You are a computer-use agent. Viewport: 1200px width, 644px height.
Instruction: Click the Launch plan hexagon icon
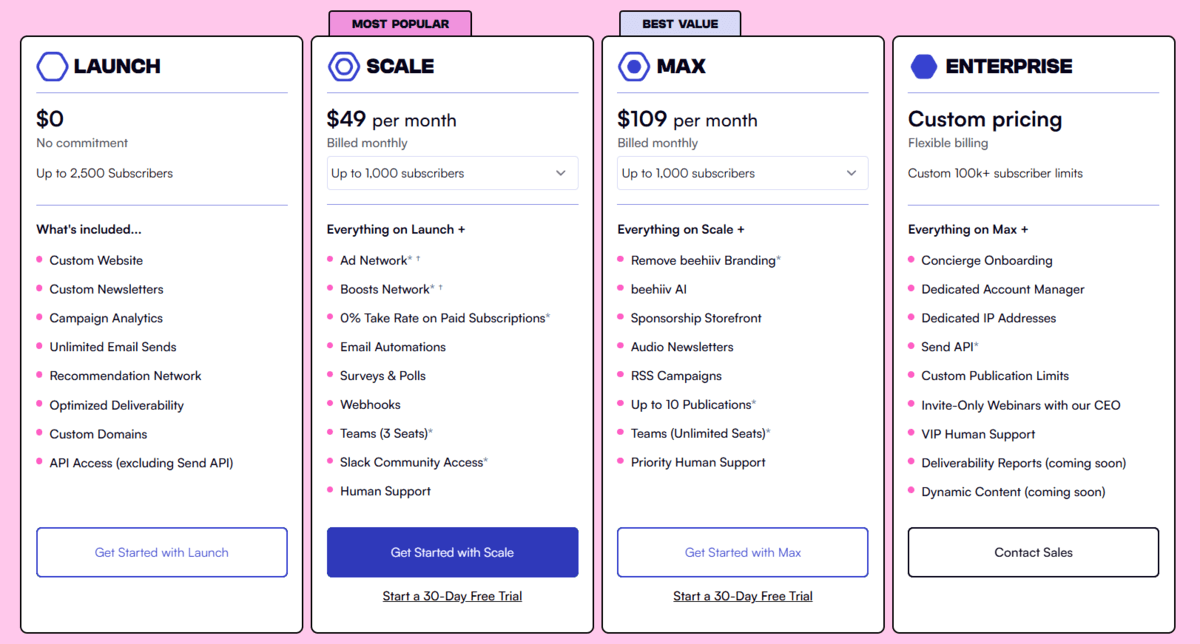click(x=51, y=66)
